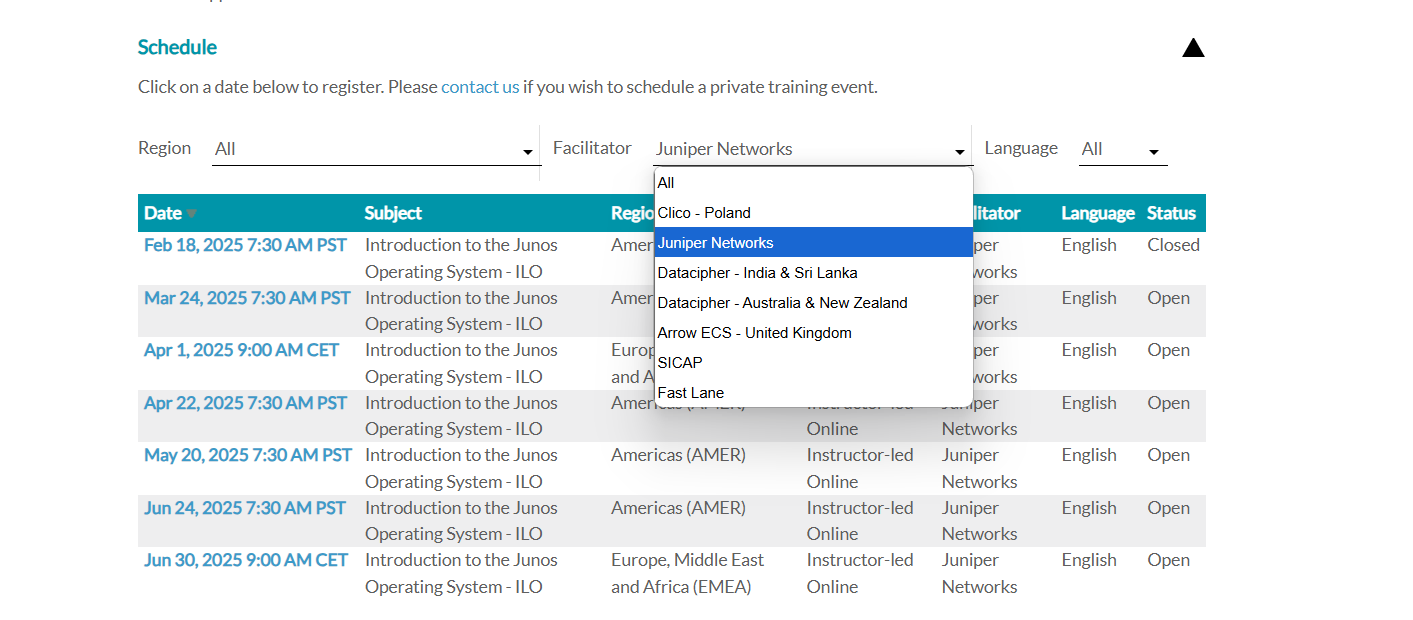Select All in the facilitator list
The width and height of the screenshot is (1413, 620).
click(x=813, y=183)
